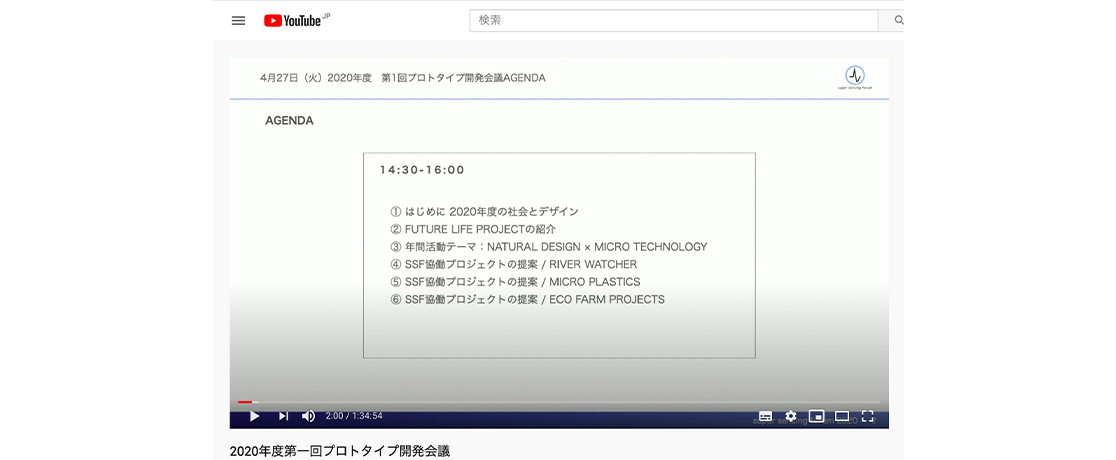Click the video title 2020年度第一回プロトタイプ開発会議
The width and height of the screenshot is (1116, 460).
pos(340,451)
